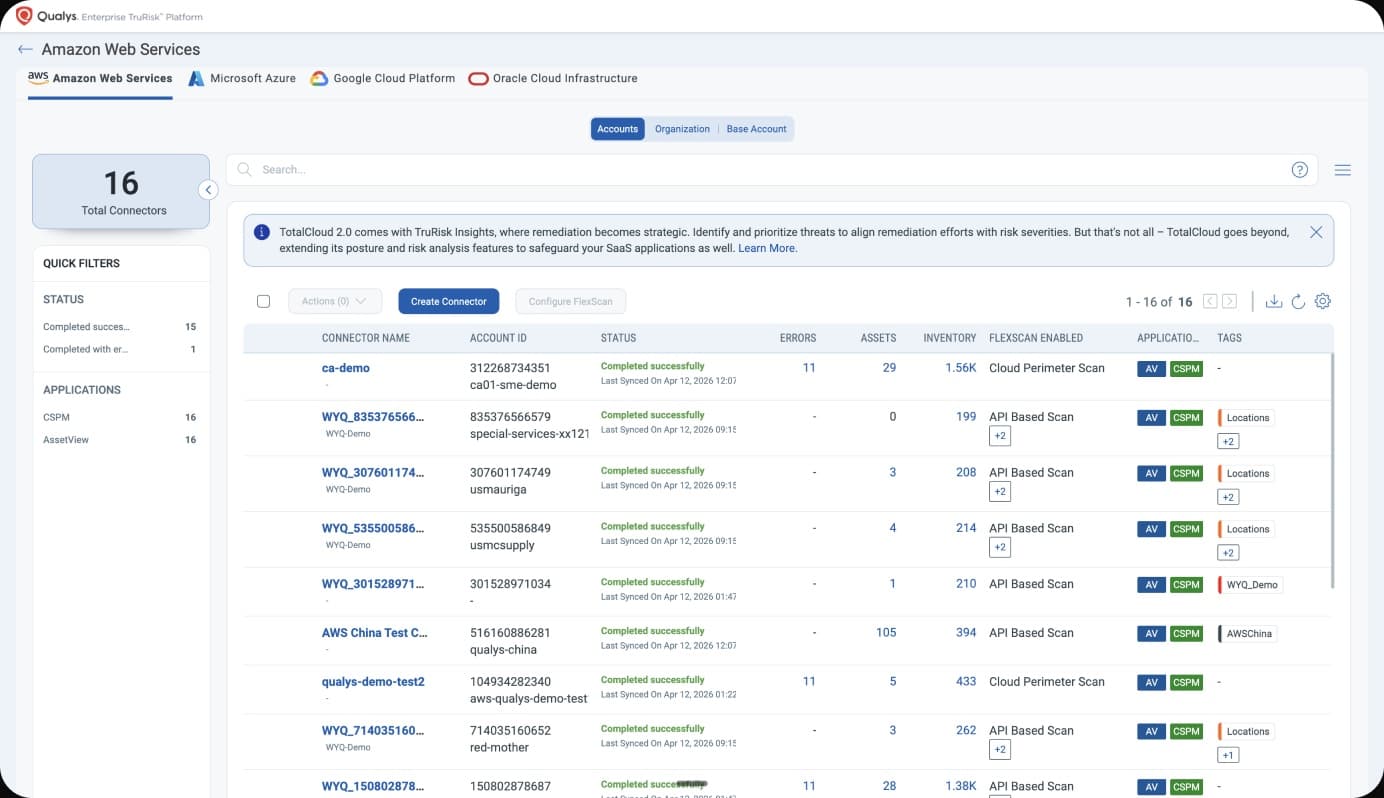Viewport: 1384px width, 798px height.
Task: Expand +2 tags for special-services row
Action: click(1228, 441)
